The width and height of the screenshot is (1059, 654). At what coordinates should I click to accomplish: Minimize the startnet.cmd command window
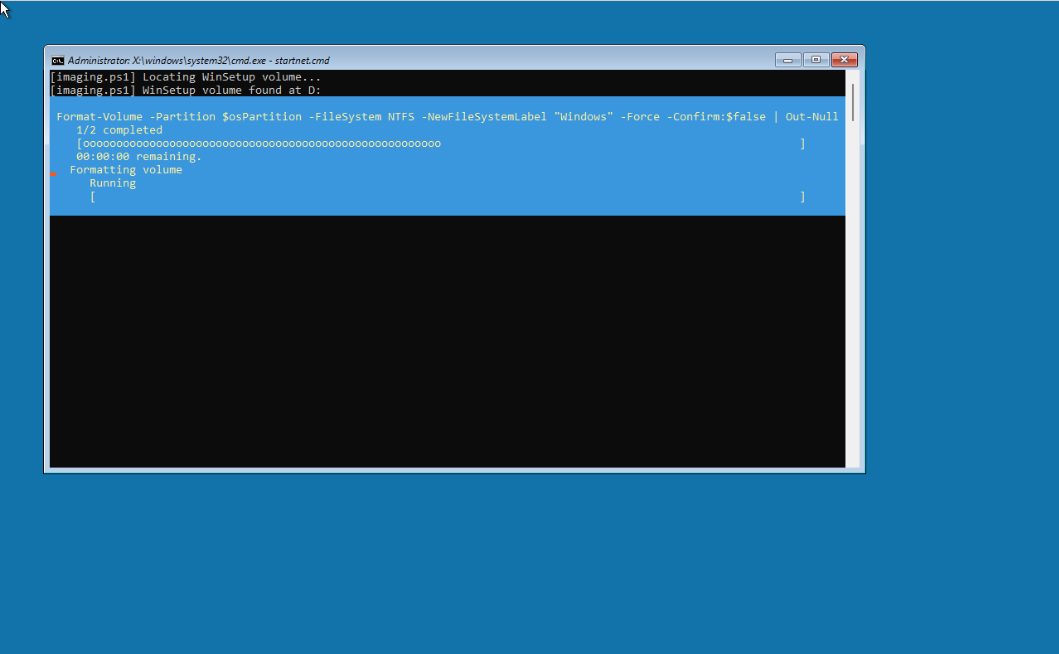(x=787, y=60)
